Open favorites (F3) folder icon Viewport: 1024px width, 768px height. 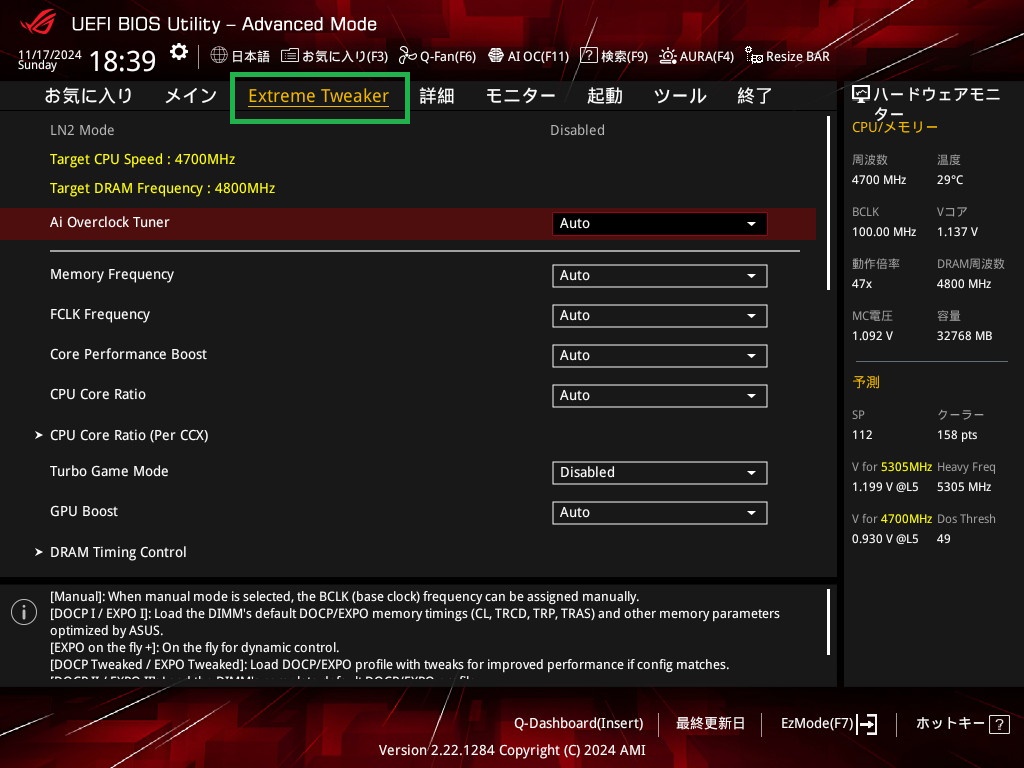[290, 56]
